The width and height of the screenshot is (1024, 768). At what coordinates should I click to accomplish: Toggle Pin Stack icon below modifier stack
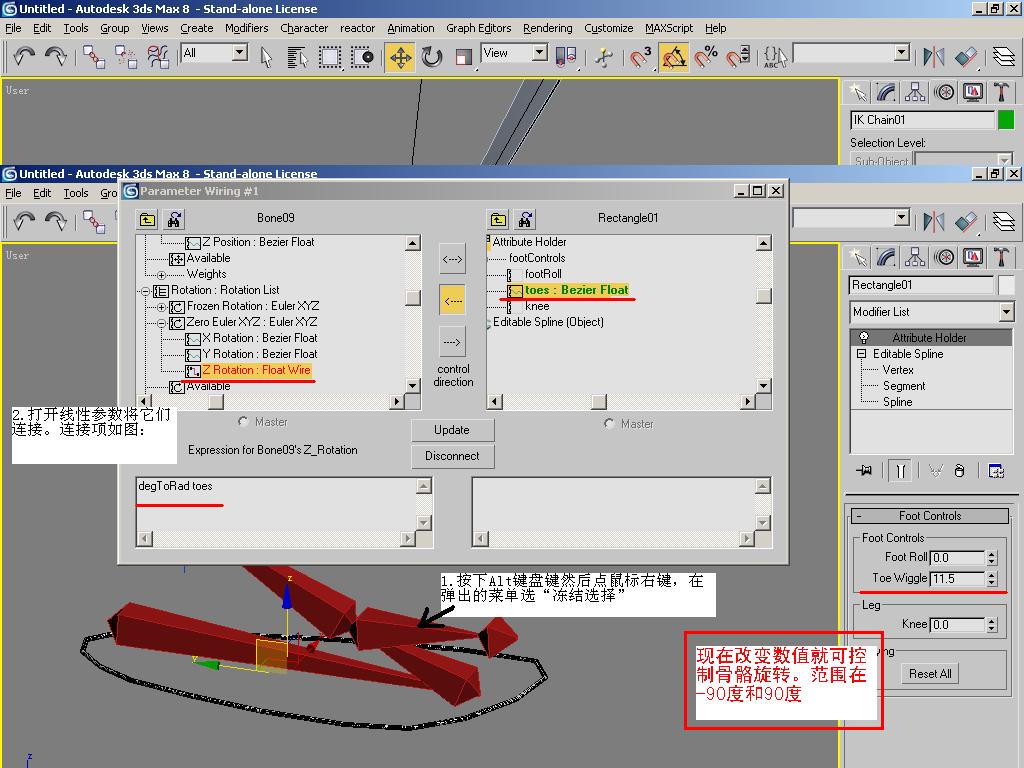[864, 470]
